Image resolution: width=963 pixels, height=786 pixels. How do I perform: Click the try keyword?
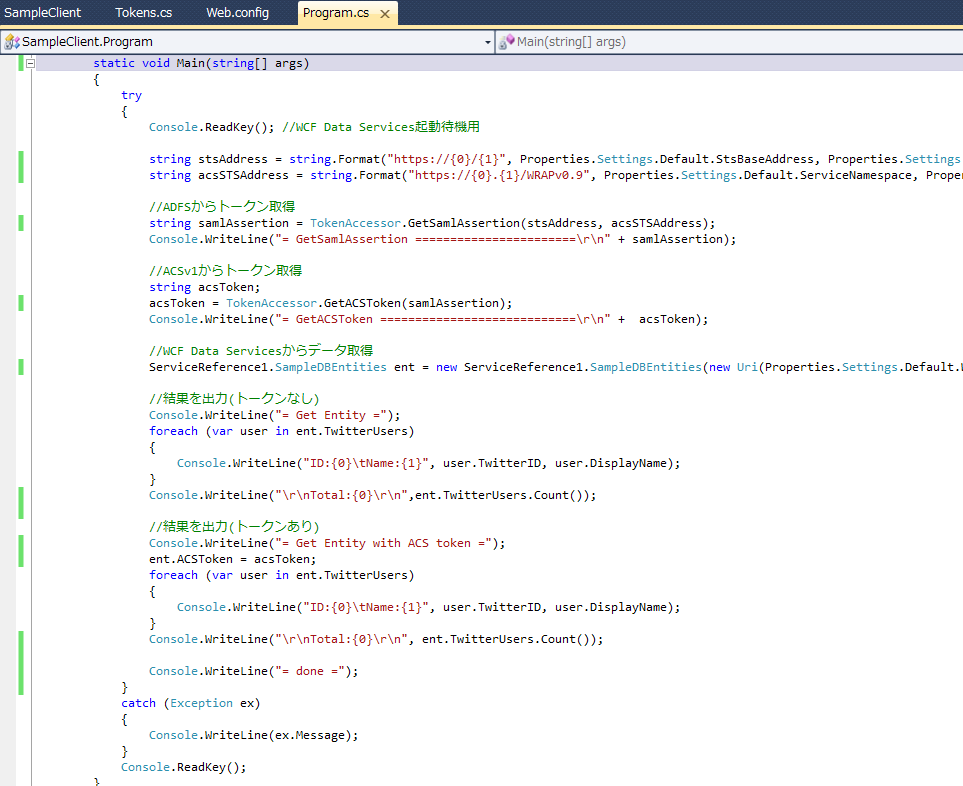tap(131, 95)
